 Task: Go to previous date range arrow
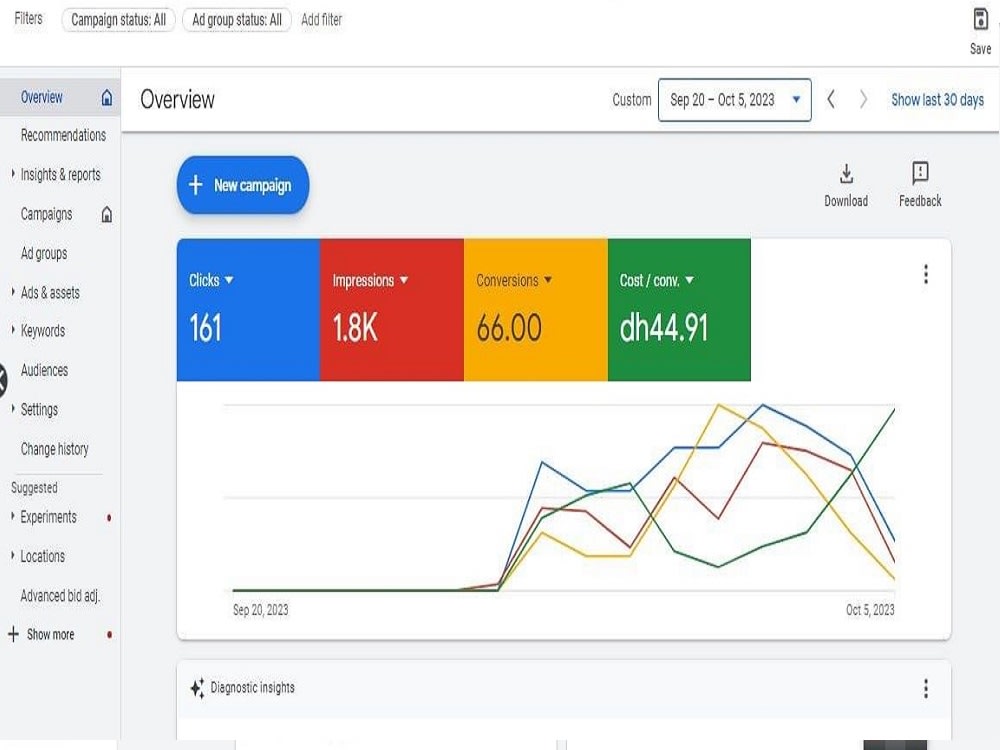click(x=830, y=99)
